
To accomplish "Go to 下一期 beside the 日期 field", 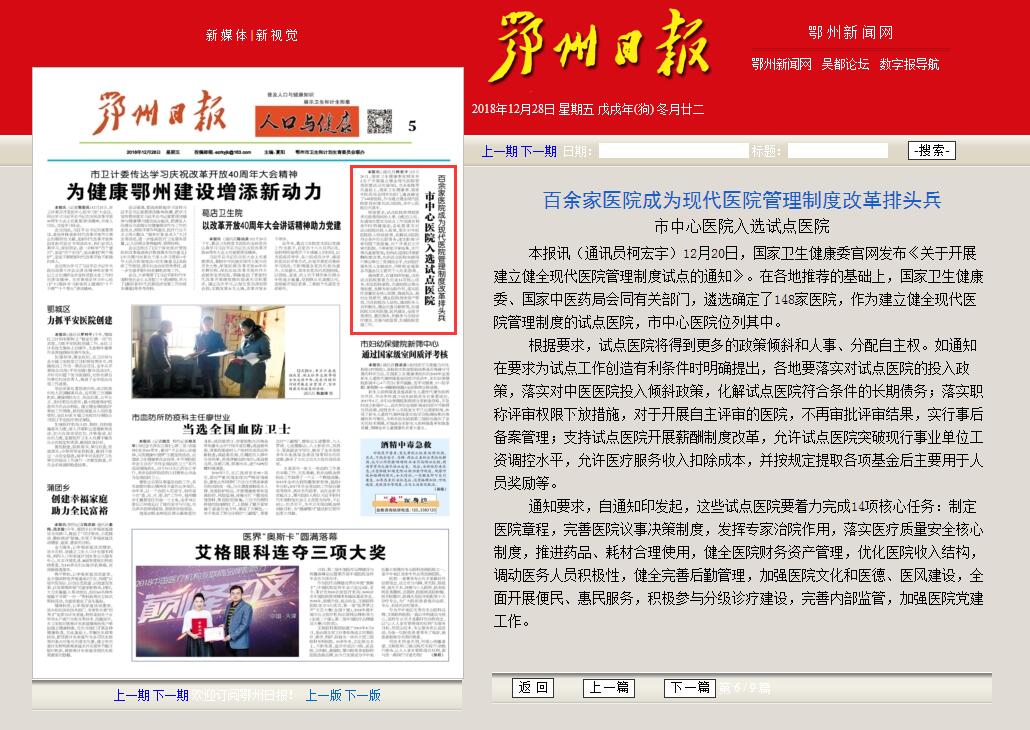I will (x=538, y=151).
